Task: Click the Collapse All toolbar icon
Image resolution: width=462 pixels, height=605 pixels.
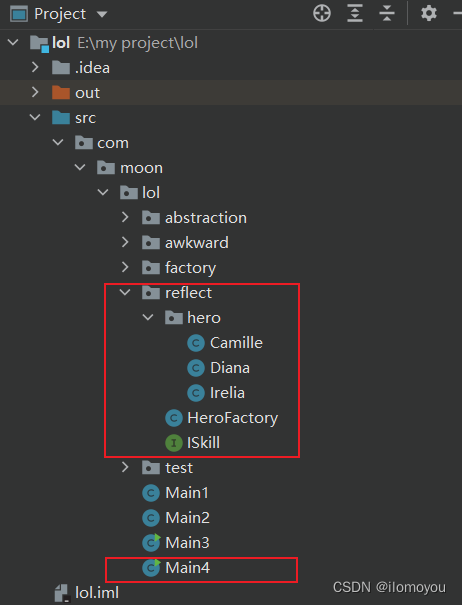Action: [x=387, y=14]
